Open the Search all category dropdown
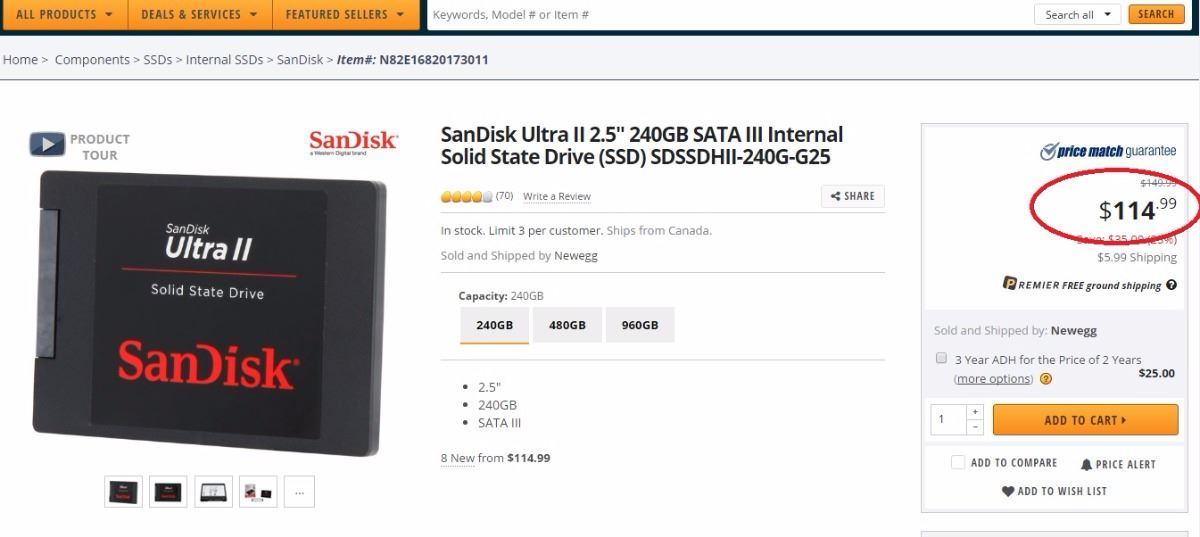 1078,14
